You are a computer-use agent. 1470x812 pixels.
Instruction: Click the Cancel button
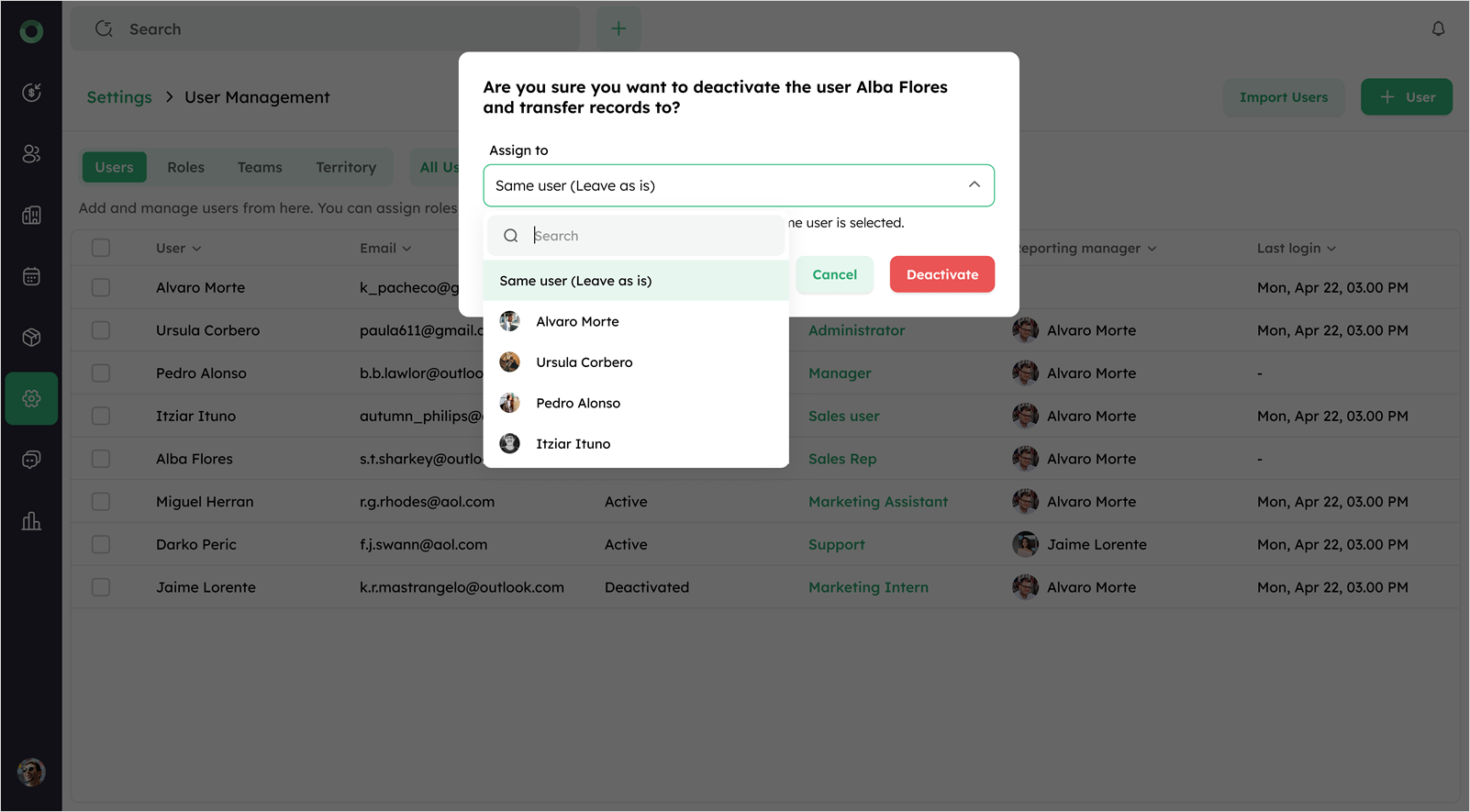[x=834, y=274]
